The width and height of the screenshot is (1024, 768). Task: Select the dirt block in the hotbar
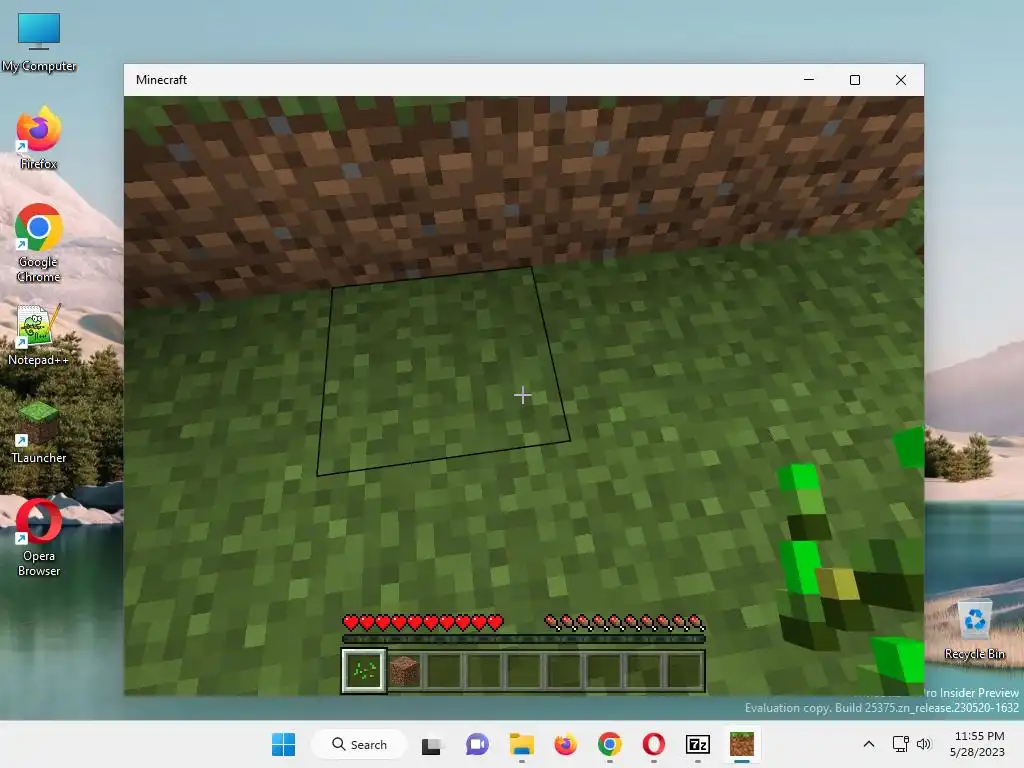tap(404, 671)
